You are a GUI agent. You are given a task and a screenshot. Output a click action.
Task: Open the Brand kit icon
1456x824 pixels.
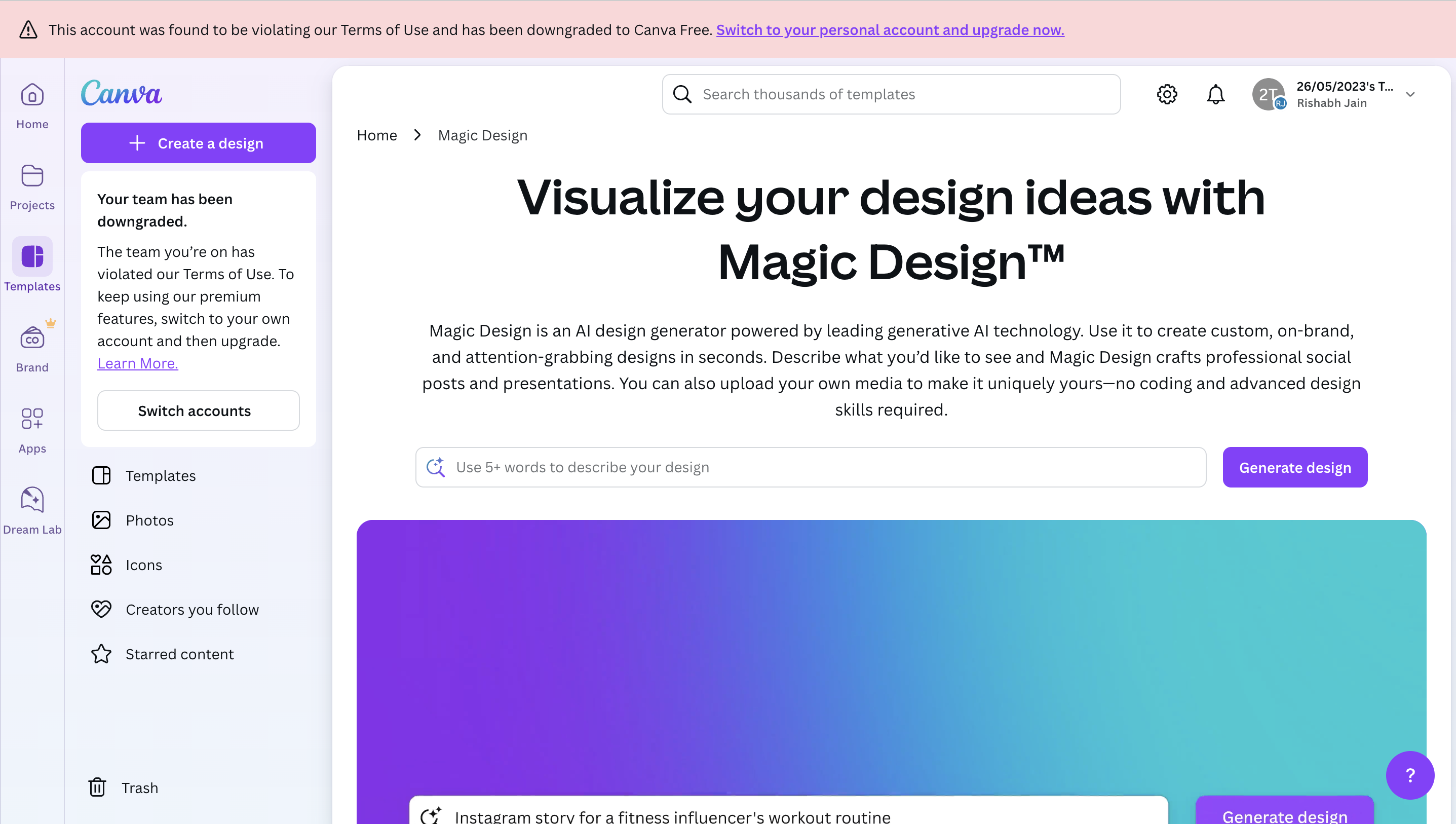[32, 338]
